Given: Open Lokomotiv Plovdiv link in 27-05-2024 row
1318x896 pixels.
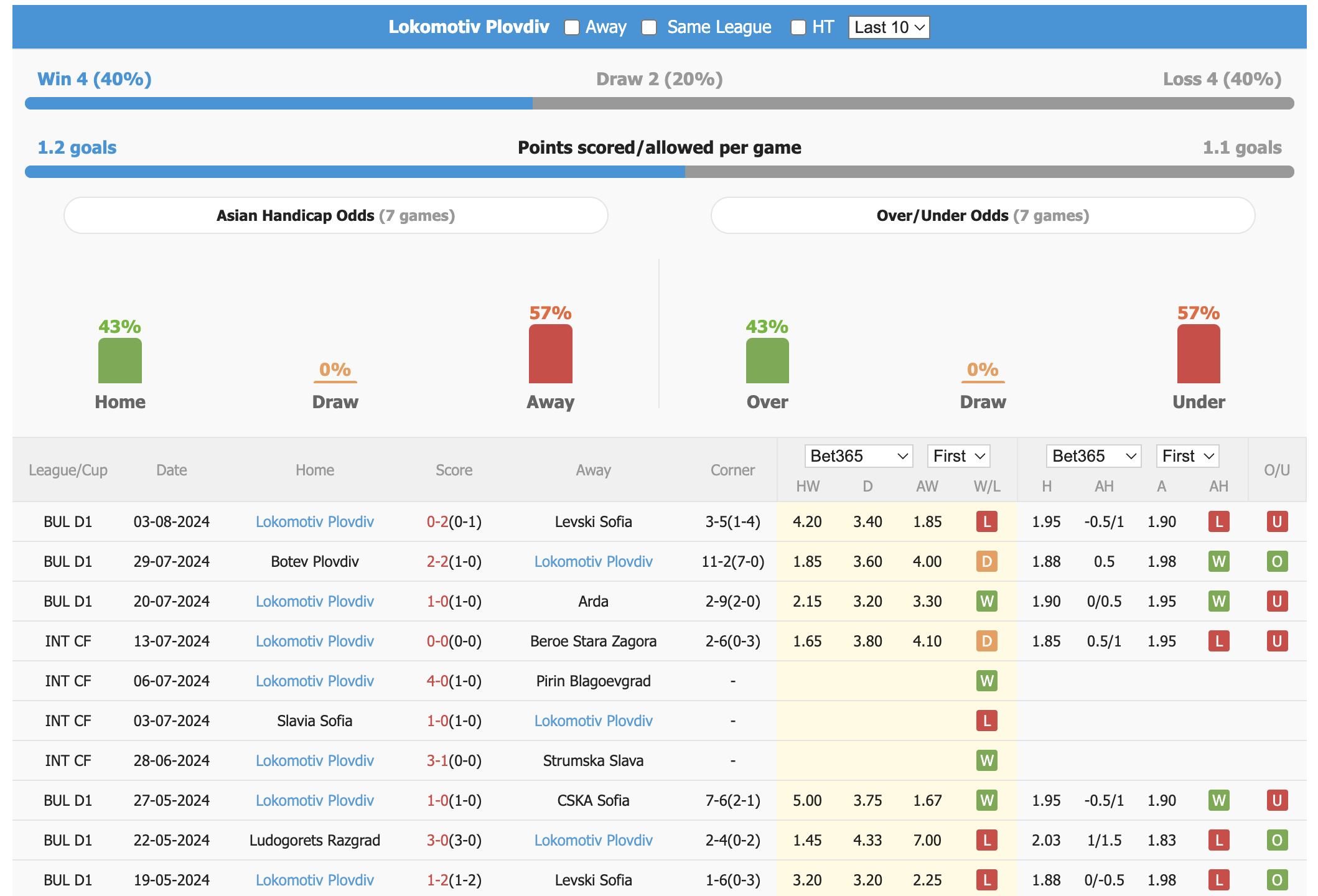Looking at the screenshot, I should tap(315, 800).
